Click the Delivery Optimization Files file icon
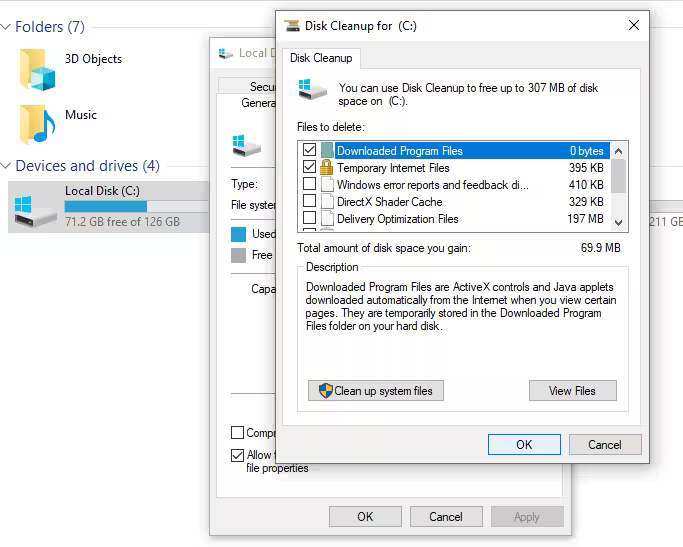Viewport: 683px width, 547px height. pyautogui.click(x=327, y=219)
